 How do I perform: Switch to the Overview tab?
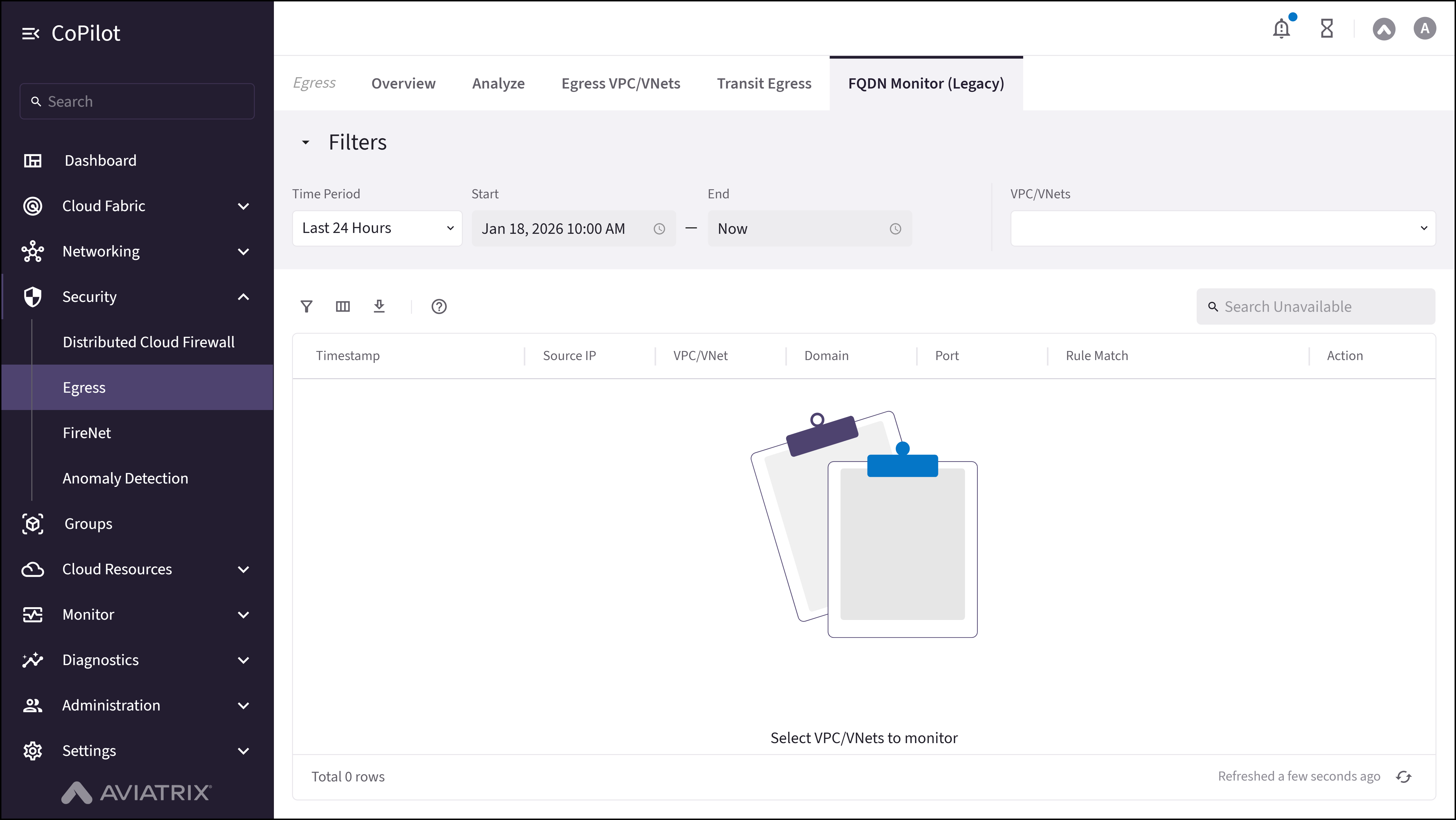403,83
